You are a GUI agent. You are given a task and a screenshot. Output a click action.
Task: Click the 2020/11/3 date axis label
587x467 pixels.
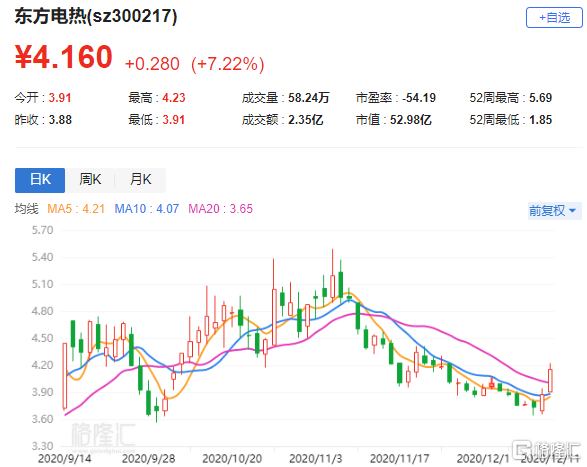click(x=316, y=458)
